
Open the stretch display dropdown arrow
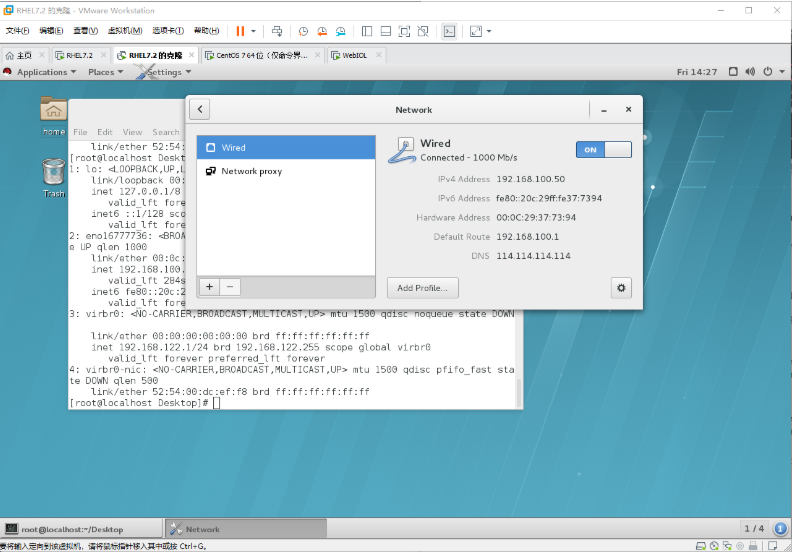(489, 31)
